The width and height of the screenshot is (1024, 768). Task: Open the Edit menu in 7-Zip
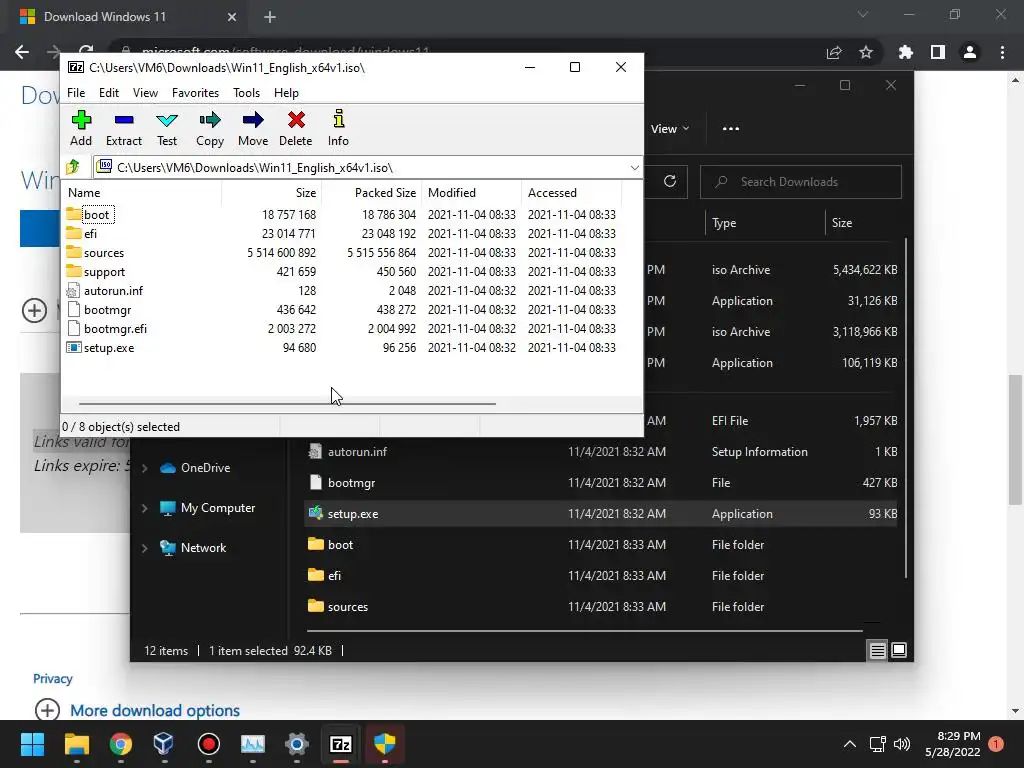[x=108, y=93]
